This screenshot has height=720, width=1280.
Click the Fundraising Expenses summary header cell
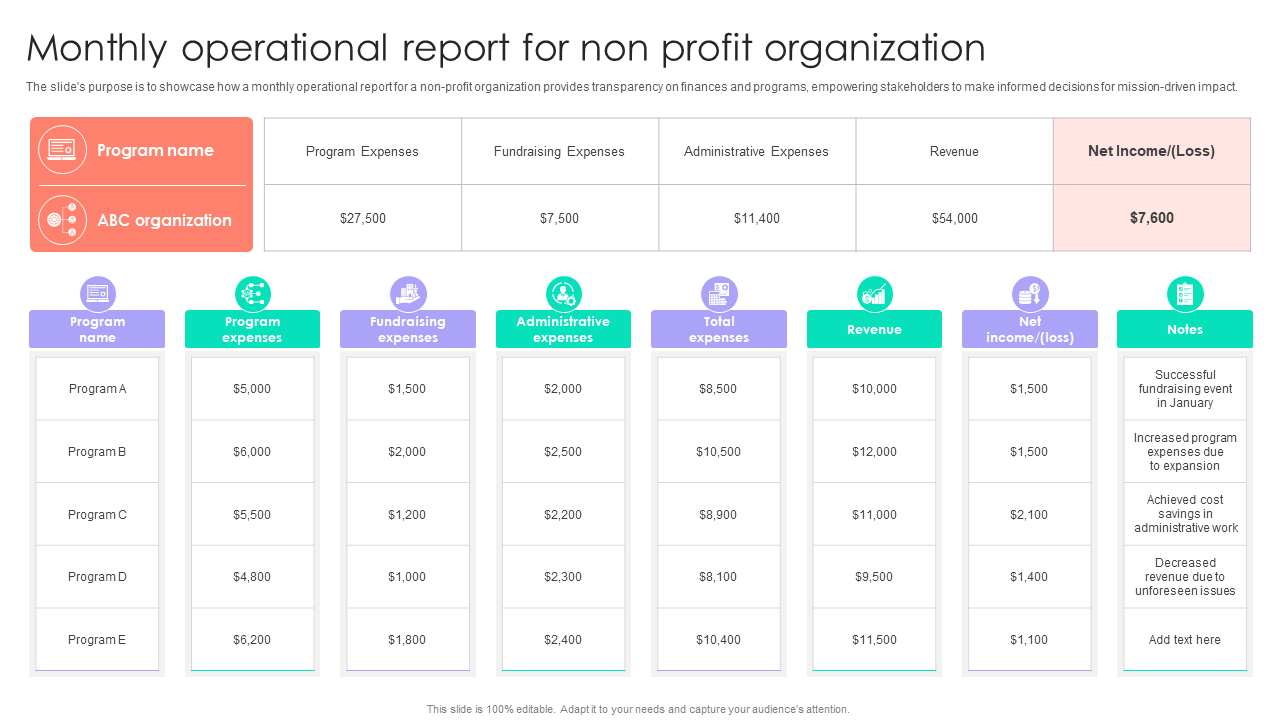[x=559, y=151]
